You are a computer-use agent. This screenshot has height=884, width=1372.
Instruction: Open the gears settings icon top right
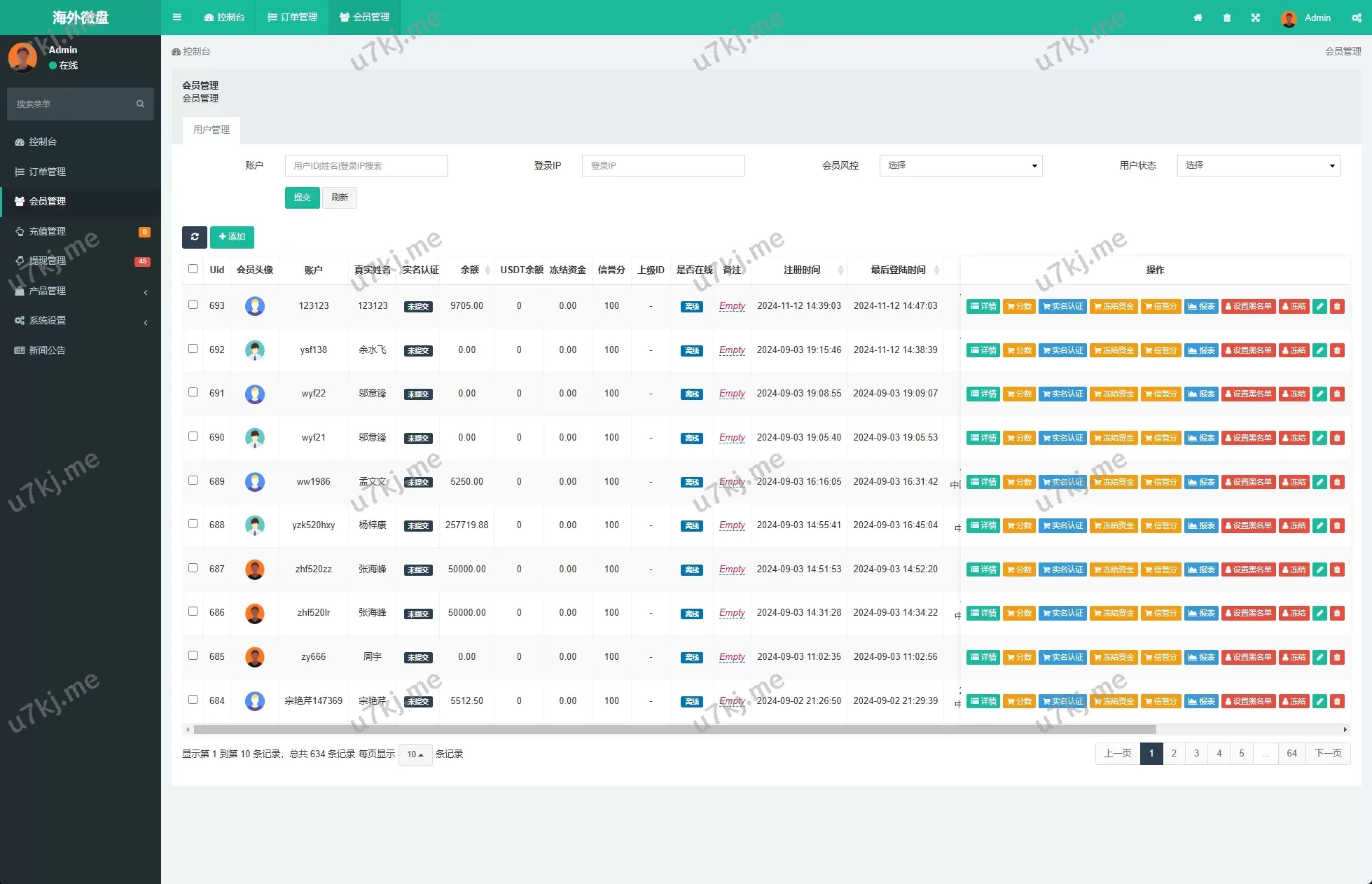1357,18
